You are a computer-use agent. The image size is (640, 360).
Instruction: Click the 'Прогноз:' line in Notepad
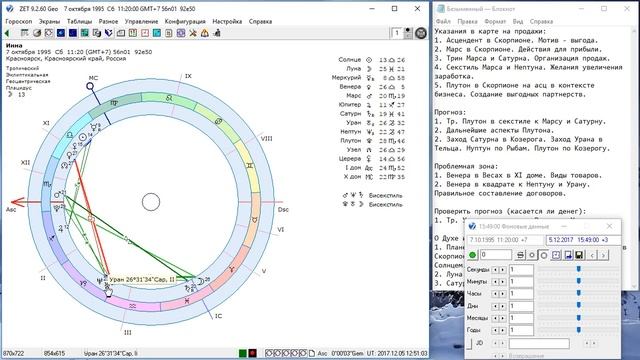pos(450,112)
